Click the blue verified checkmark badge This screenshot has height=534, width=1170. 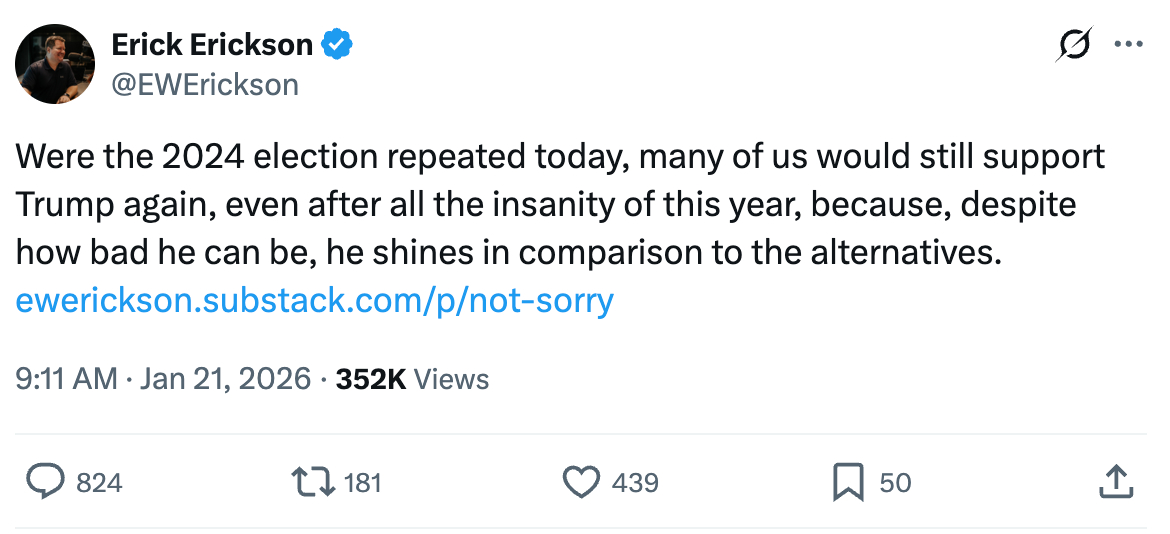(338, 45)
